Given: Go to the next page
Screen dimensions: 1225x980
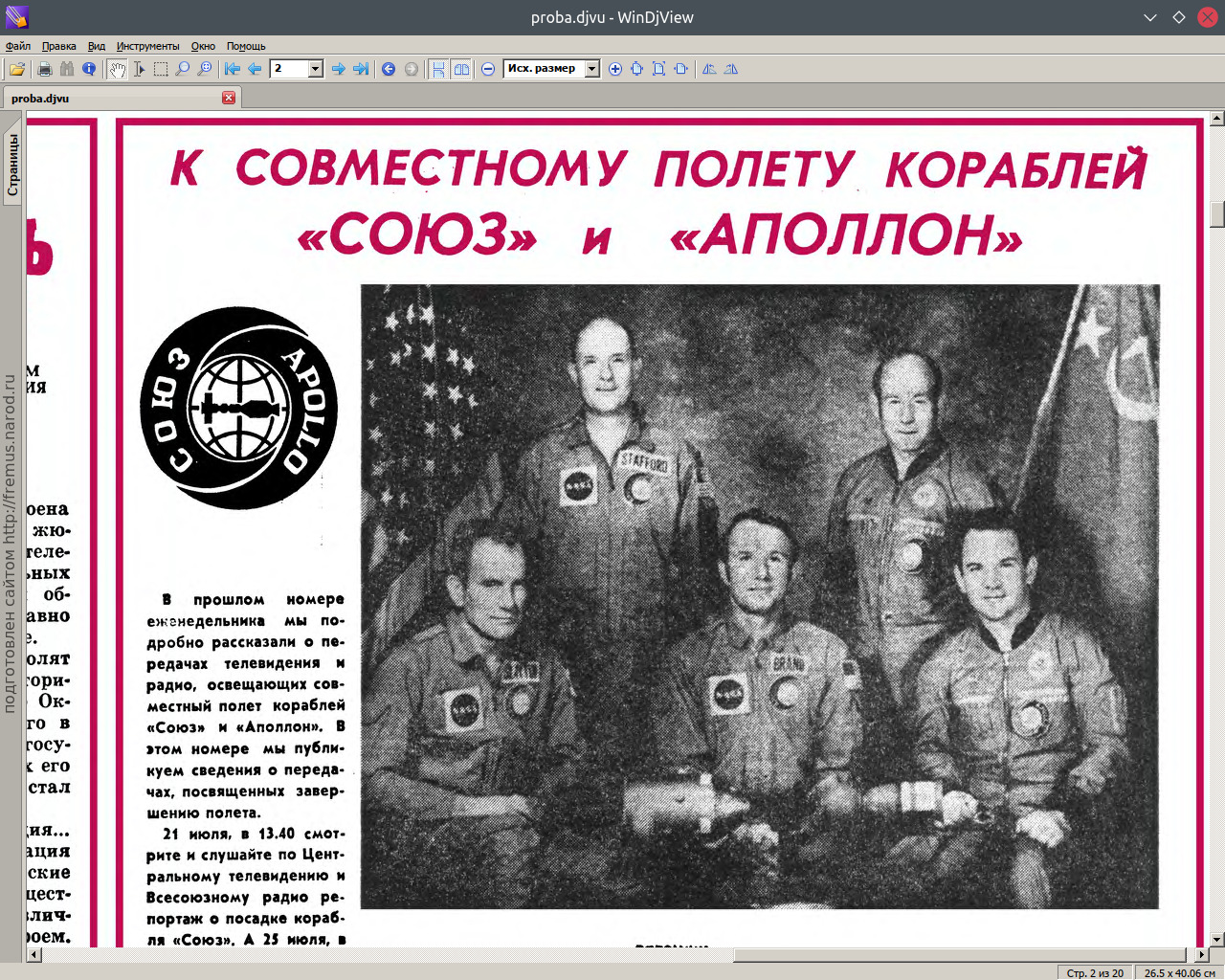Looking at the screenshot, I should point(338,69).
